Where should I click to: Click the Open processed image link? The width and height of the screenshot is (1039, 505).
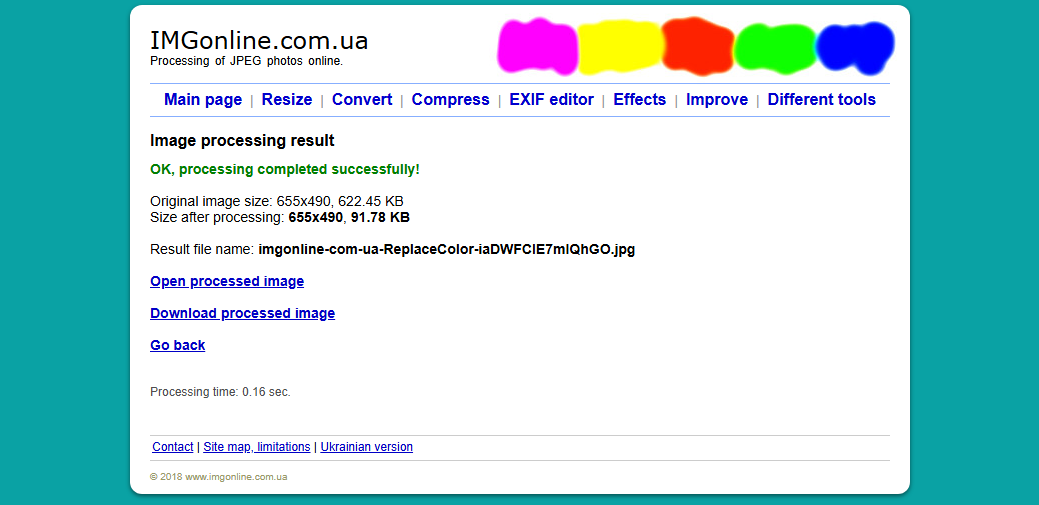[227, 281]
